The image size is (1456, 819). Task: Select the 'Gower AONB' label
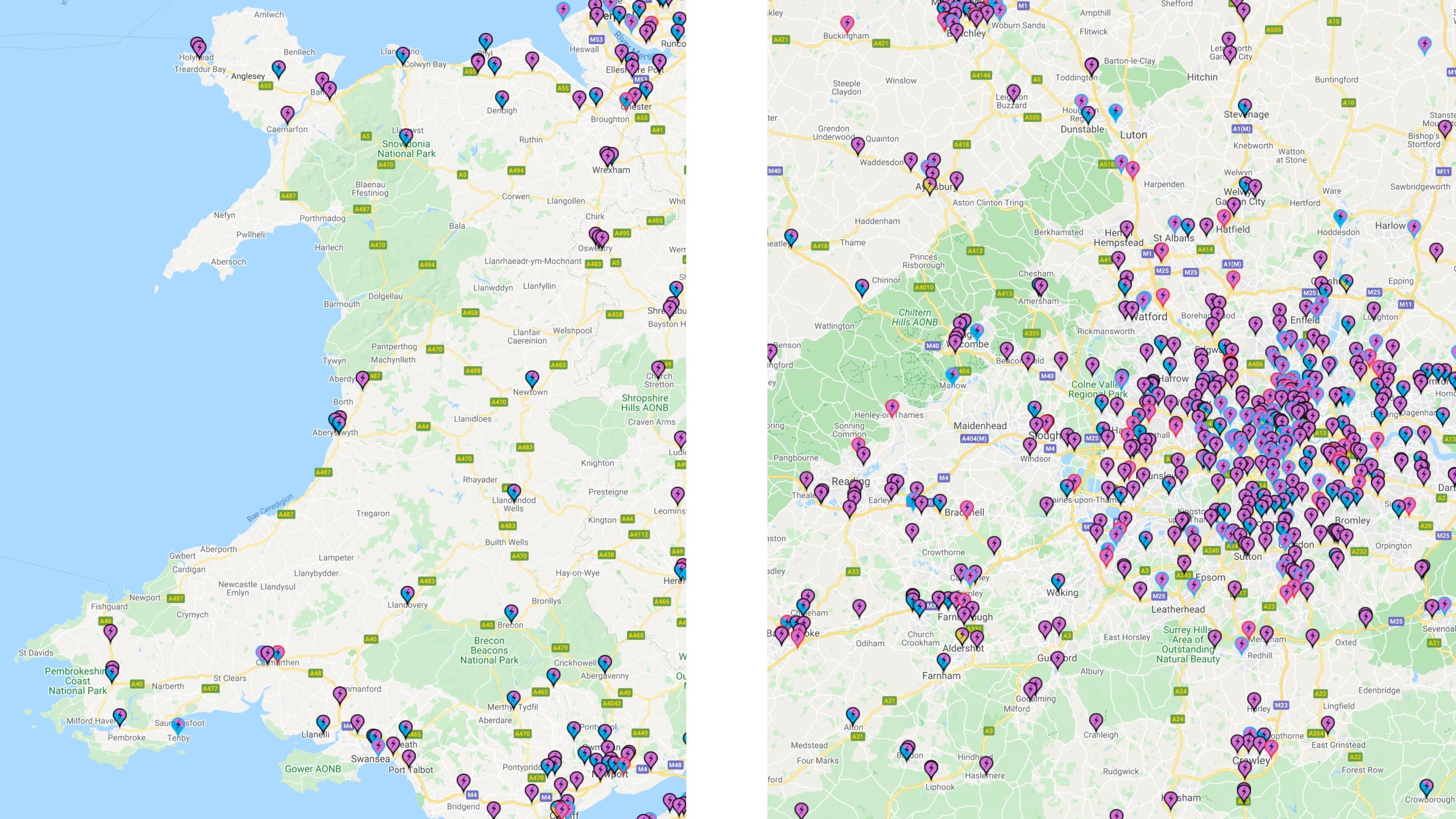click(313, 768)
